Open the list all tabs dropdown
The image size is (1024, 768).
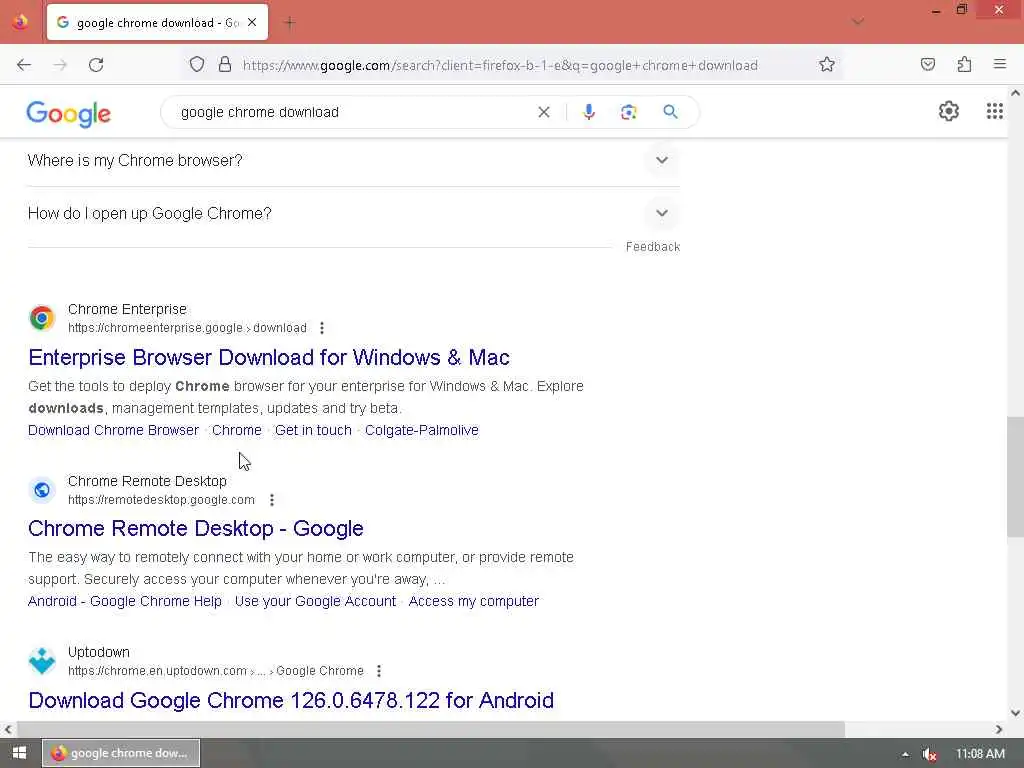click(857, 22)
